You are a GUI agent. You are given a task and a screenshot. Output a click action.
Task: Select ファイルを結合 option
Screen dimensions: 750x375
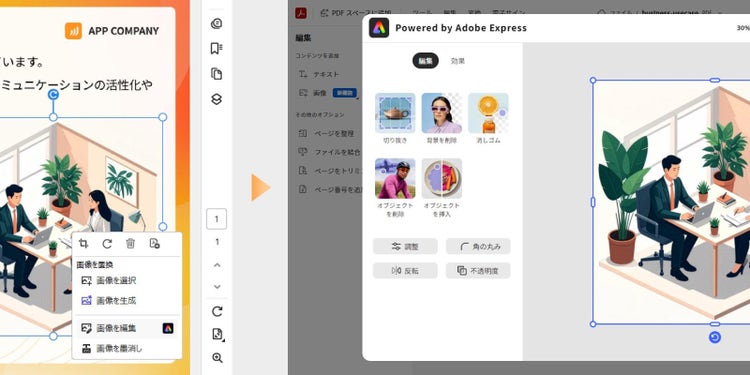click(x=330, y=152)
